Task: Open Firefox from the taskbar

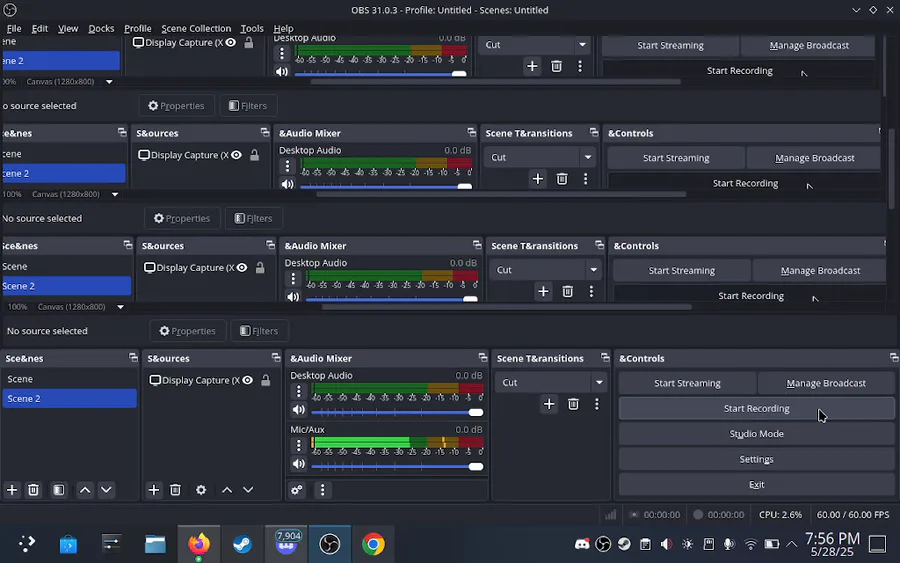Action: coord(199,543)
